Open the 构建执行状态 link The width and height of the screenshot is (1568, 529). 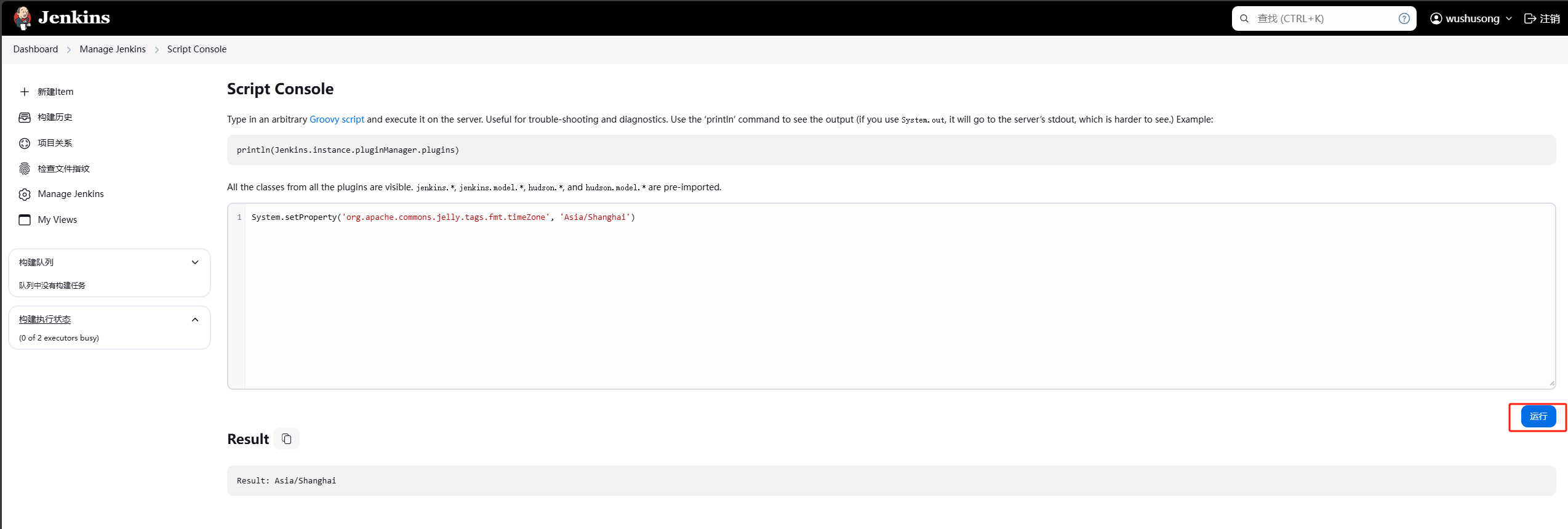[45, 319]
